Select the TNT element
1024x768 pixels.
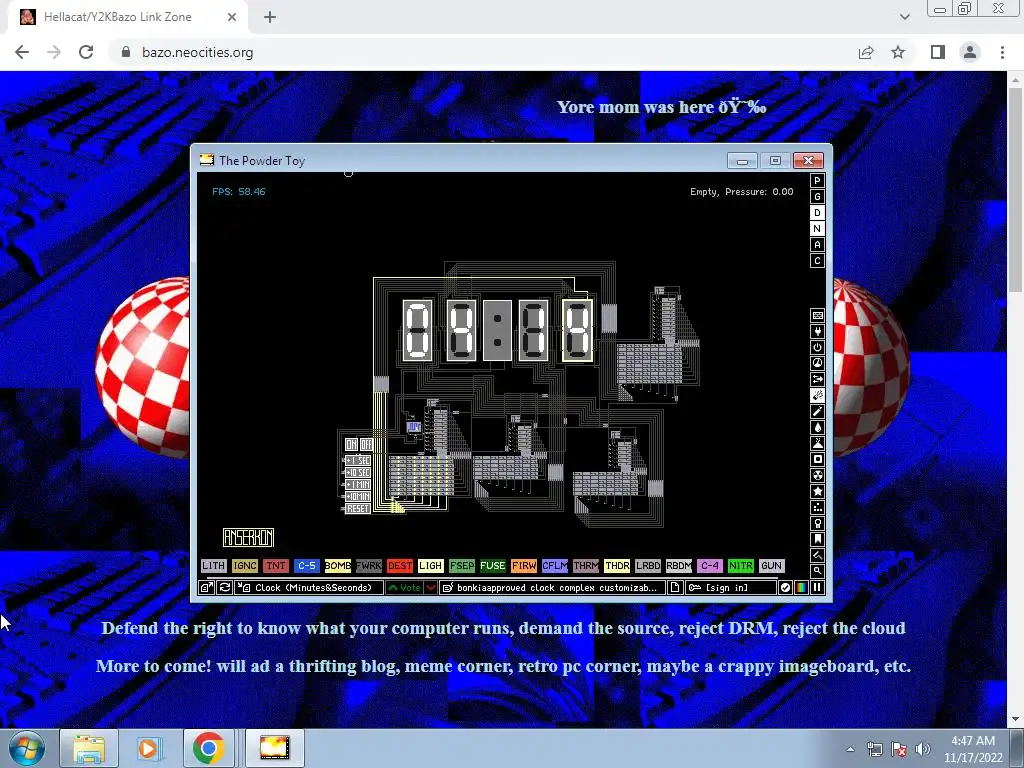(x=276, y=566)
